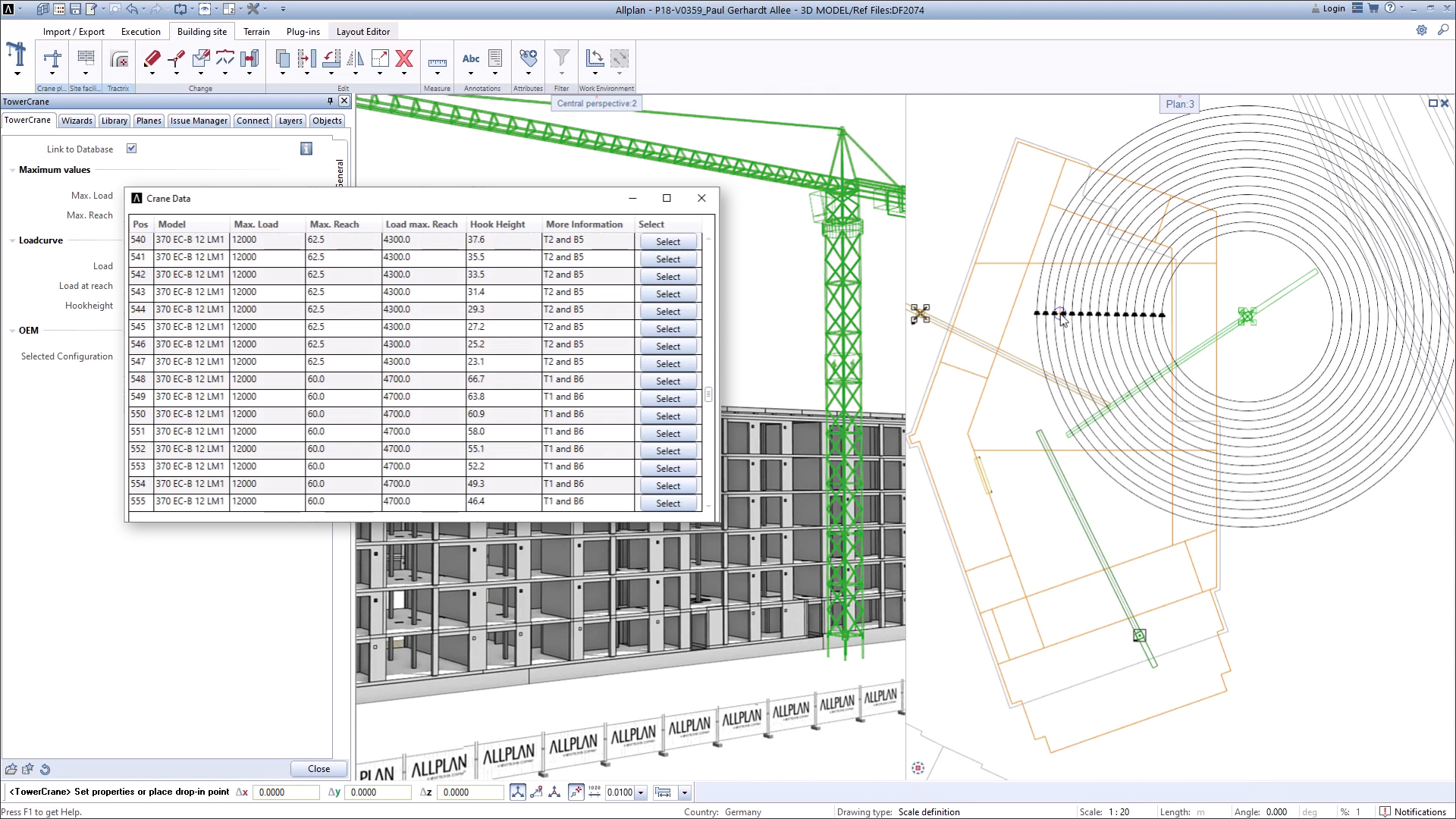Switch to the Wizards palette tab

coord(77,121)
